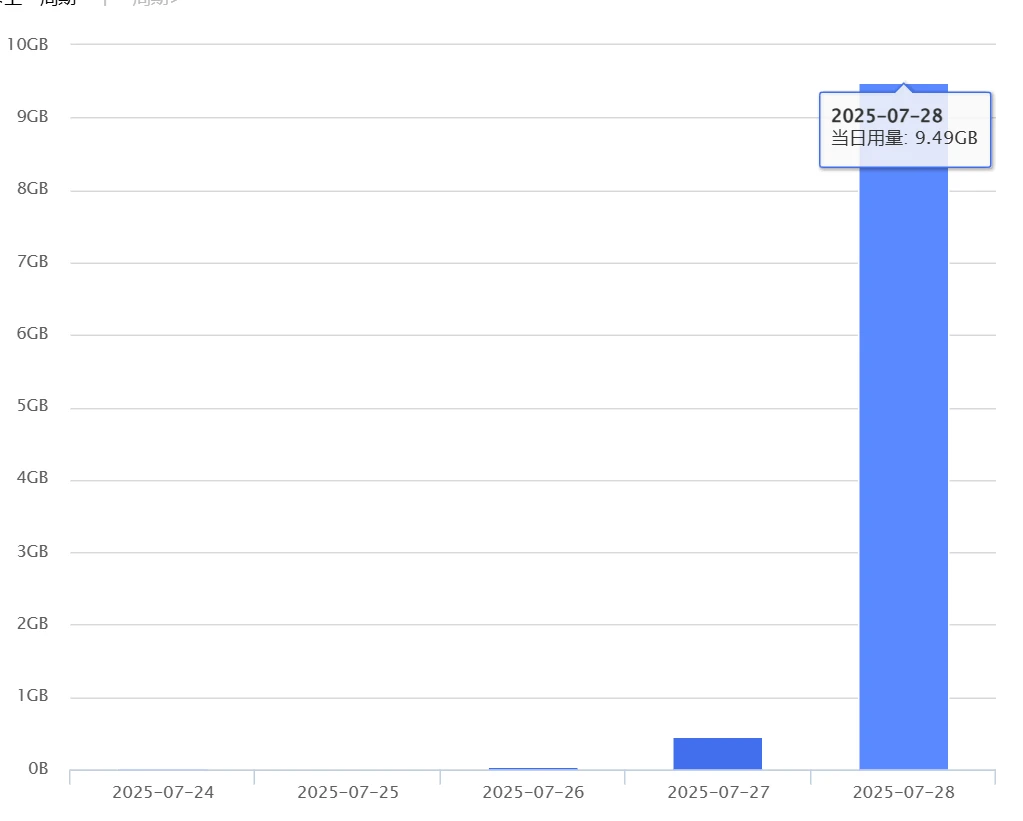
Task: Click the 2025-07-26 x-axis date label
Action: coord(532,793)
